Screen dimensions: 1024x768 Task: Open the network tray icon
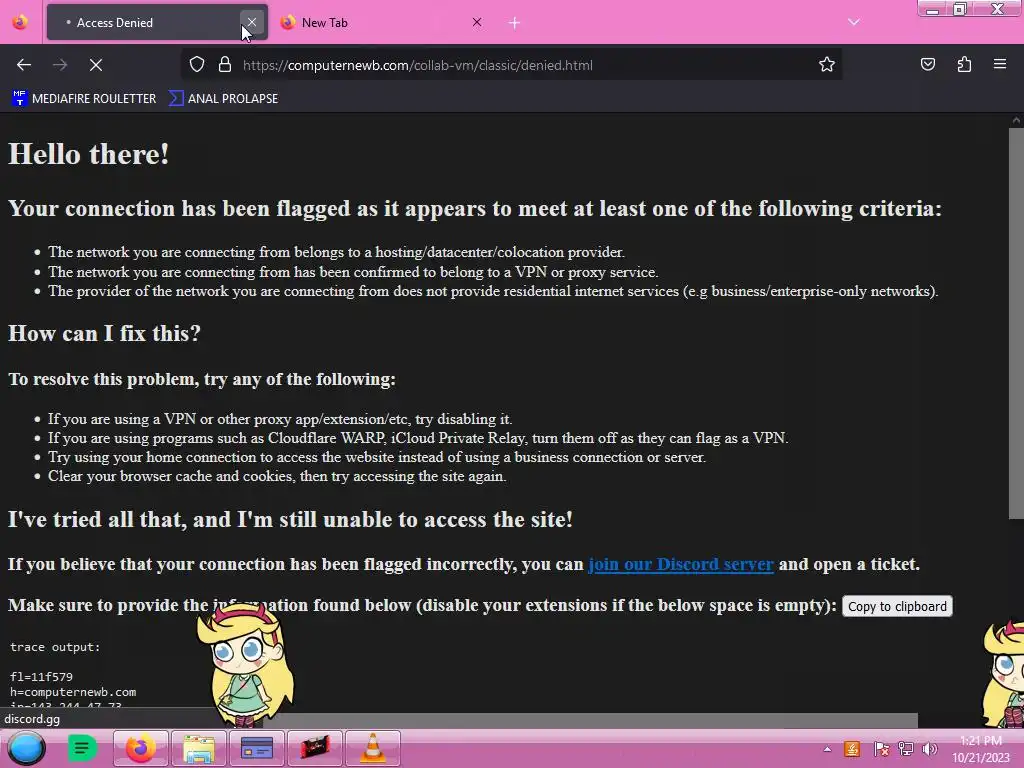click(x=906, y=749)
